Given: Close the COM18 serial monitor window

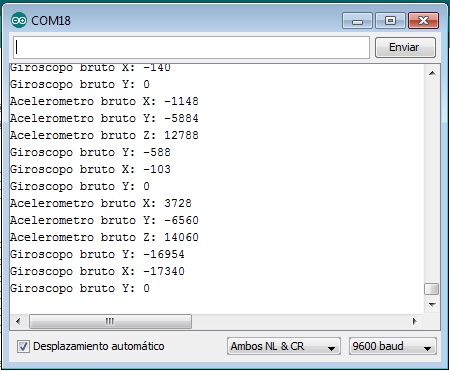Looking at the screenshot, I should pos(423,21).
